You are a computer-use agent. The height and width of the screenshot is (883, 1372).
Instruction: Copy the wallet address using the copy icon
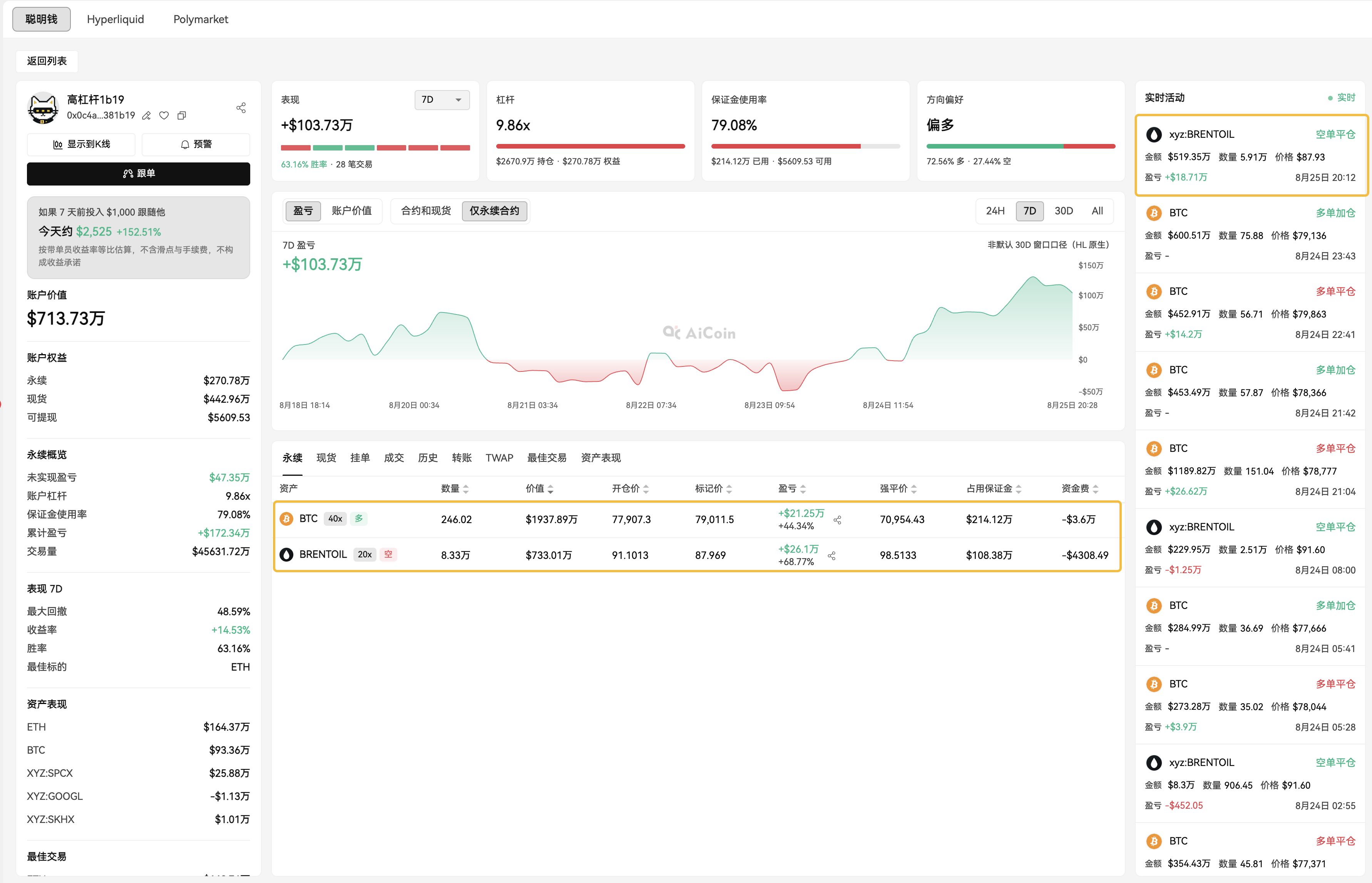[x=182, y=116]
